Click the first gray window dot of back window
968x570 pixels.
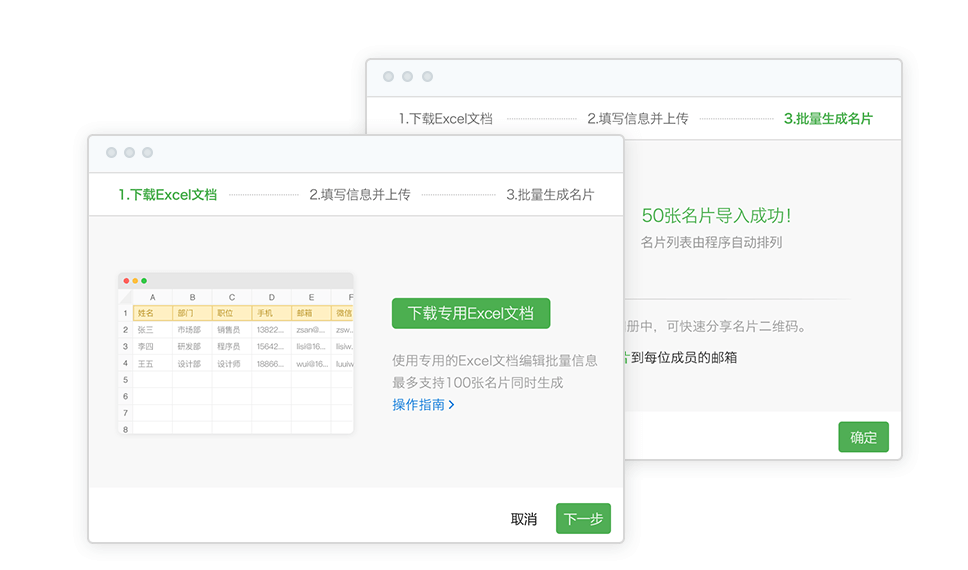pyautogui.click(x=388, y=77)
